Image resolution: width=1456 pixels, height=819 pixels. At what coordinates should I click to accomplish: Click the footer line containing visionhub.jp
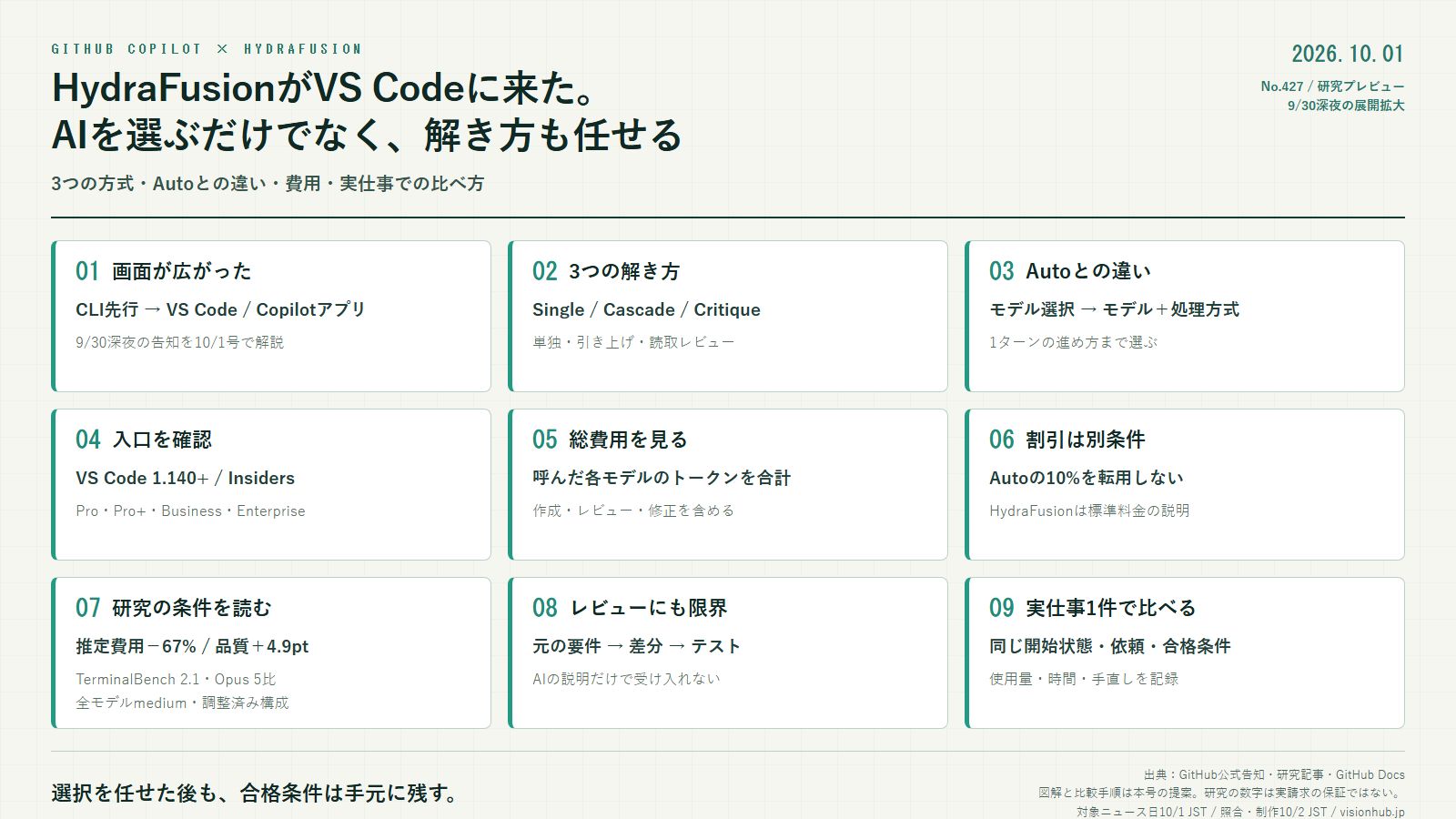(1240, 813)
